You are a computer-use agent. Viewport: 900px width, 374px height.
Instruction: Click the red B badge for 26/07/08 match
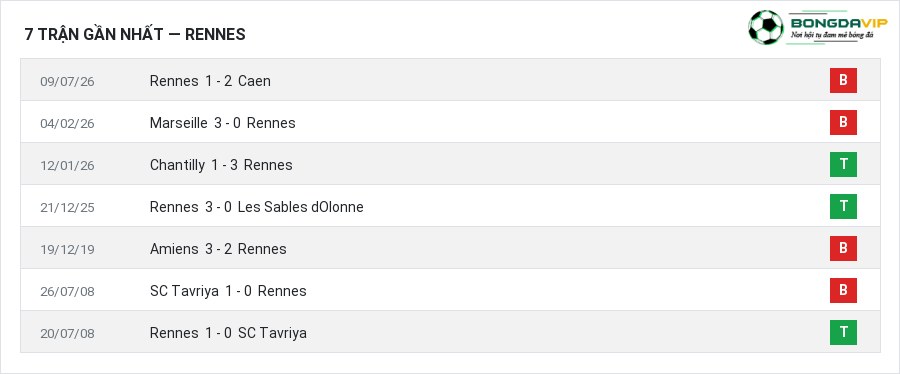(x=843, y=290)
